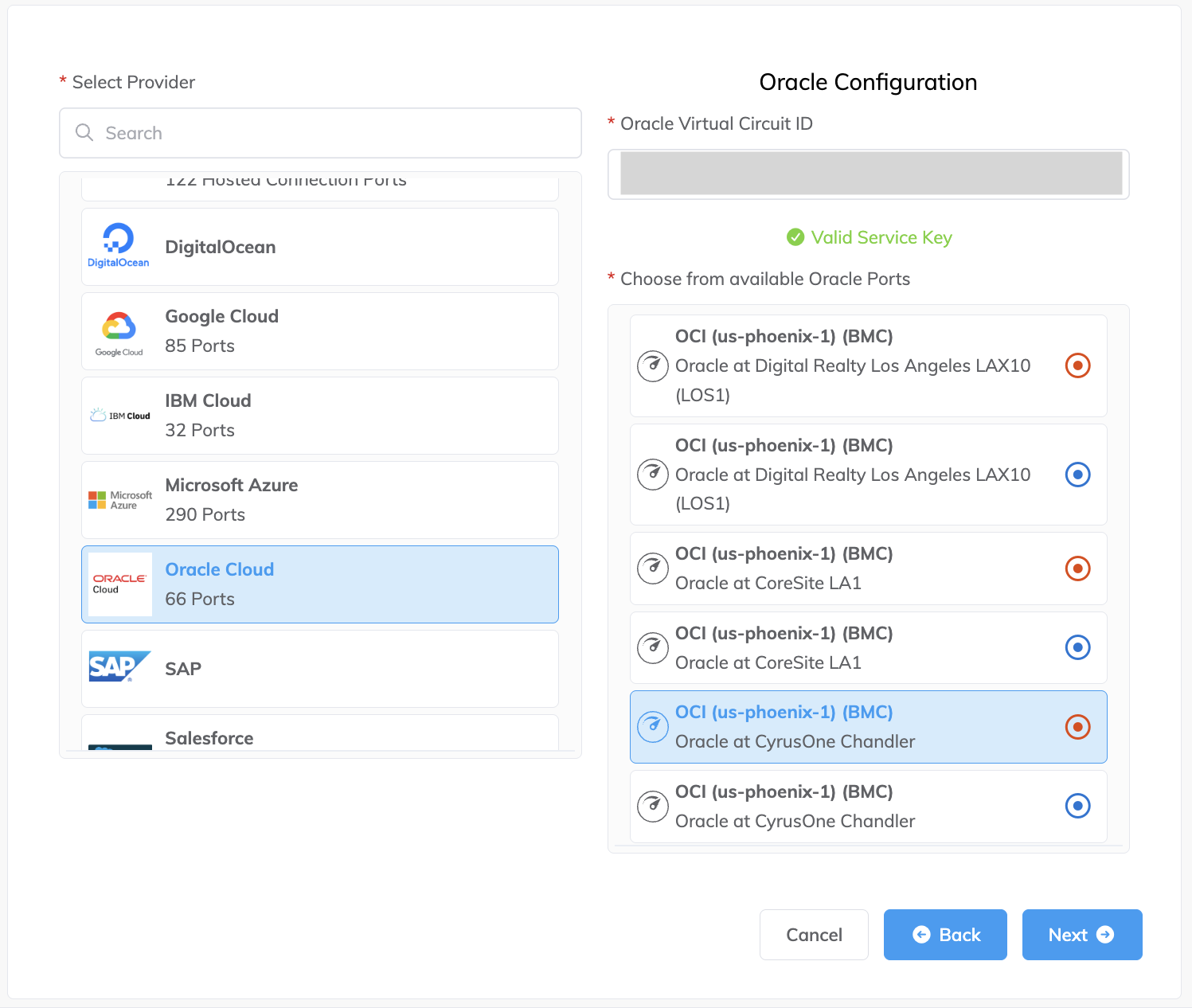Select the Oracle Cloud provider entry
1192x1008 pixels.
[x=319, y=584]
